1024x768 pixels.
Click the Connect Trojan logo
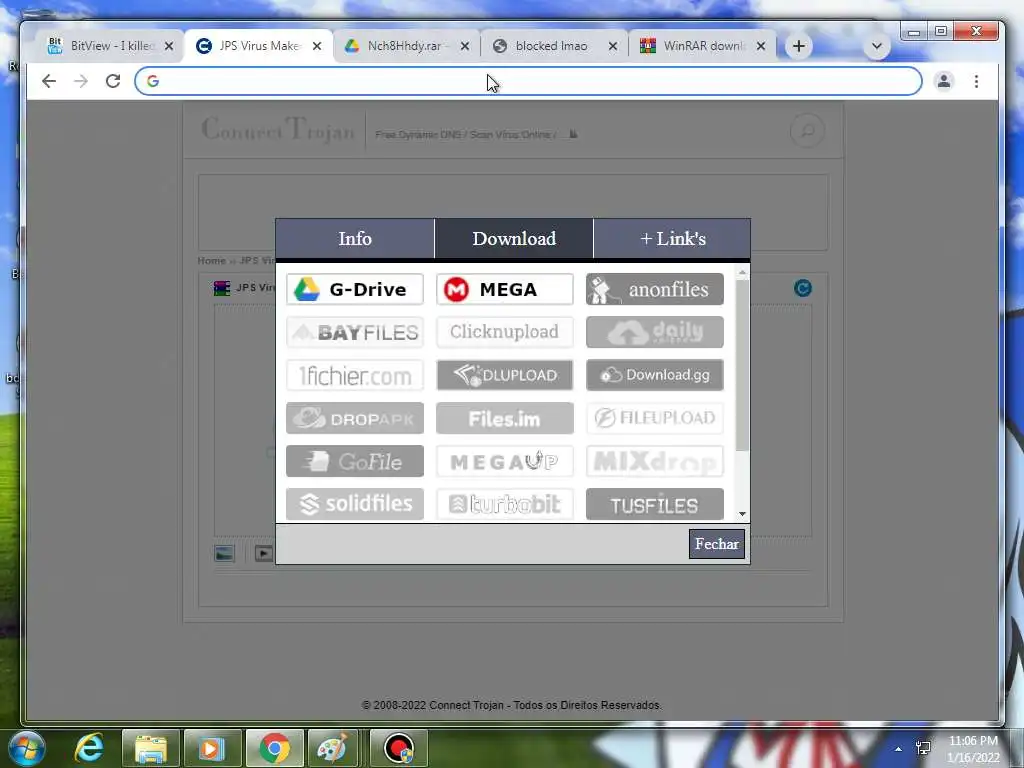[278, 129]
